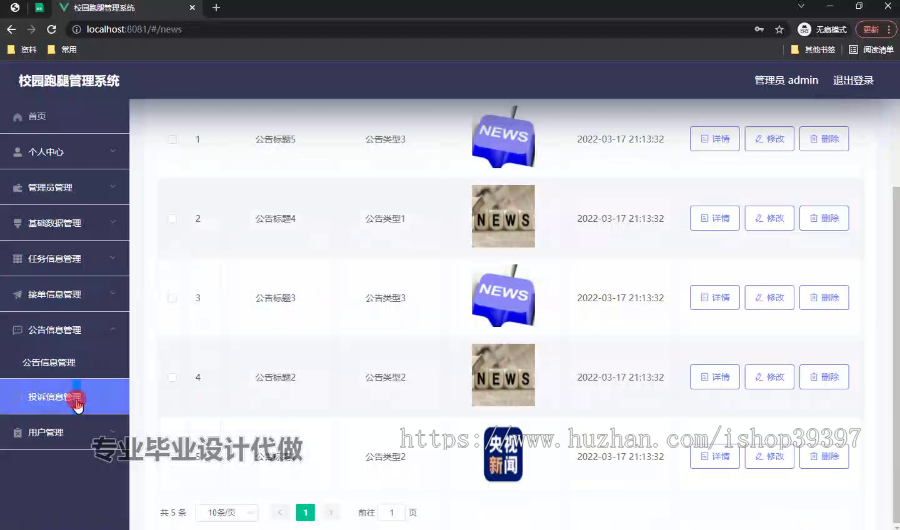Open a new browser tab

[x=216, y=7]
